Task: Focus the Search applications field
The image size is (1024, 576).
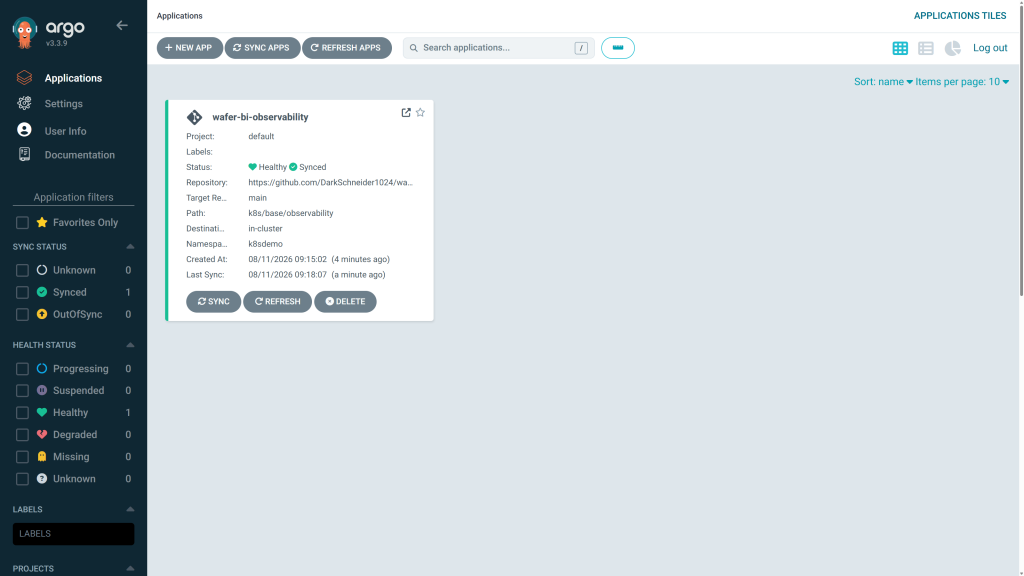Action: [x=498, y=48]
